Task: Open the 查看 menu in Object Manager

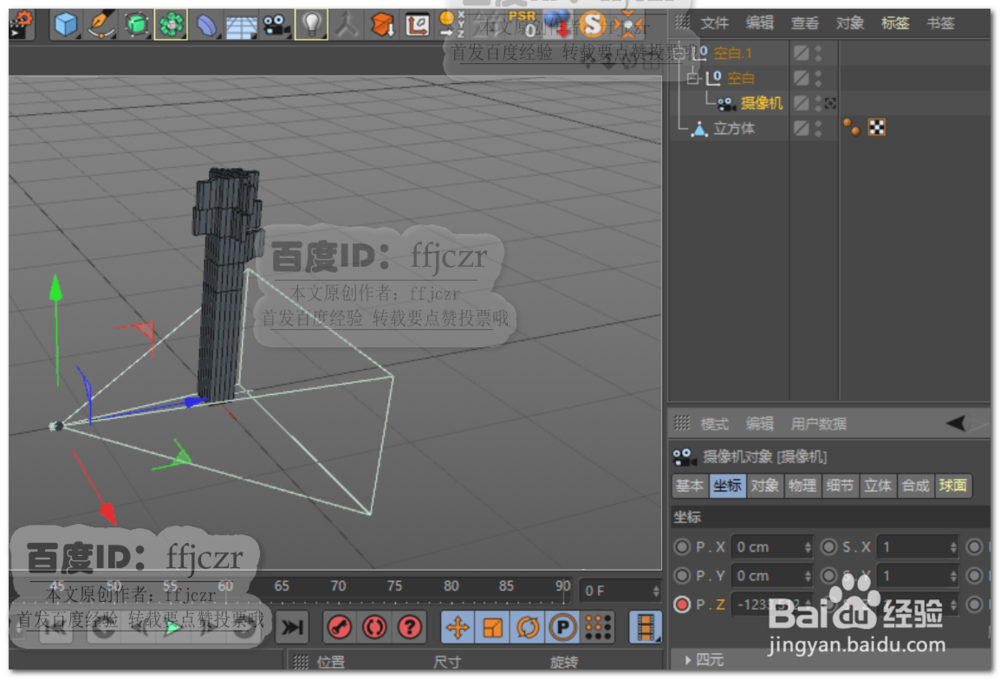Action: [805, 24]
